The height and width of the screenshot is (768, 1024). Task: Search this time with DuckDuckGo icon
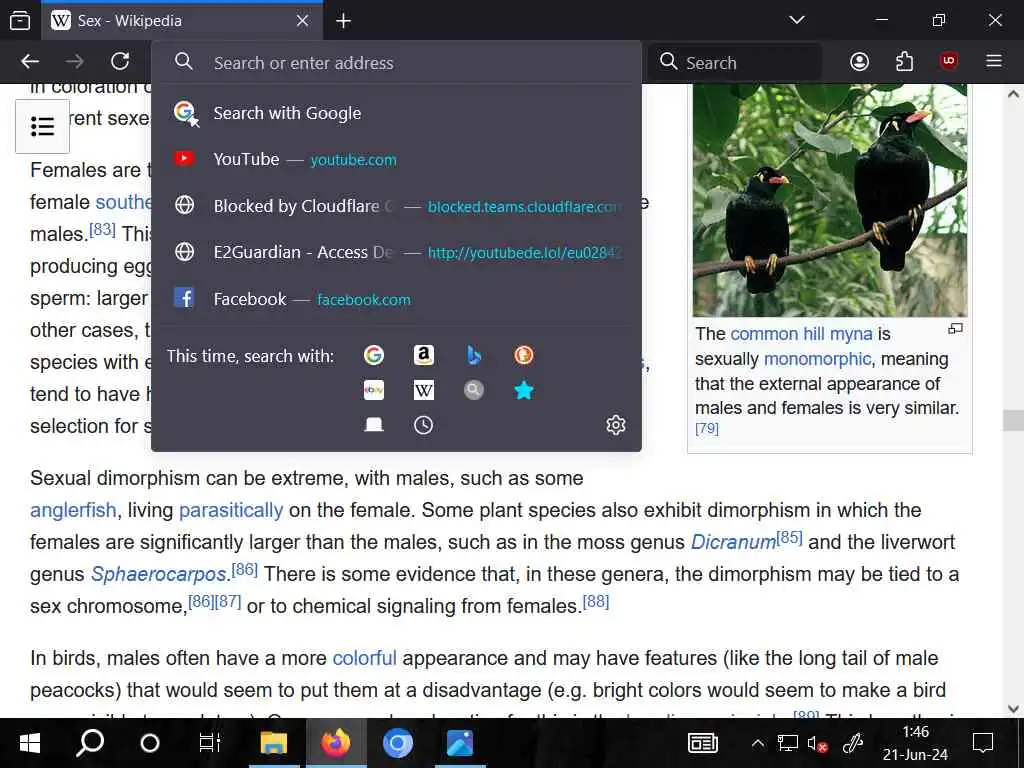tap(524, 355)
